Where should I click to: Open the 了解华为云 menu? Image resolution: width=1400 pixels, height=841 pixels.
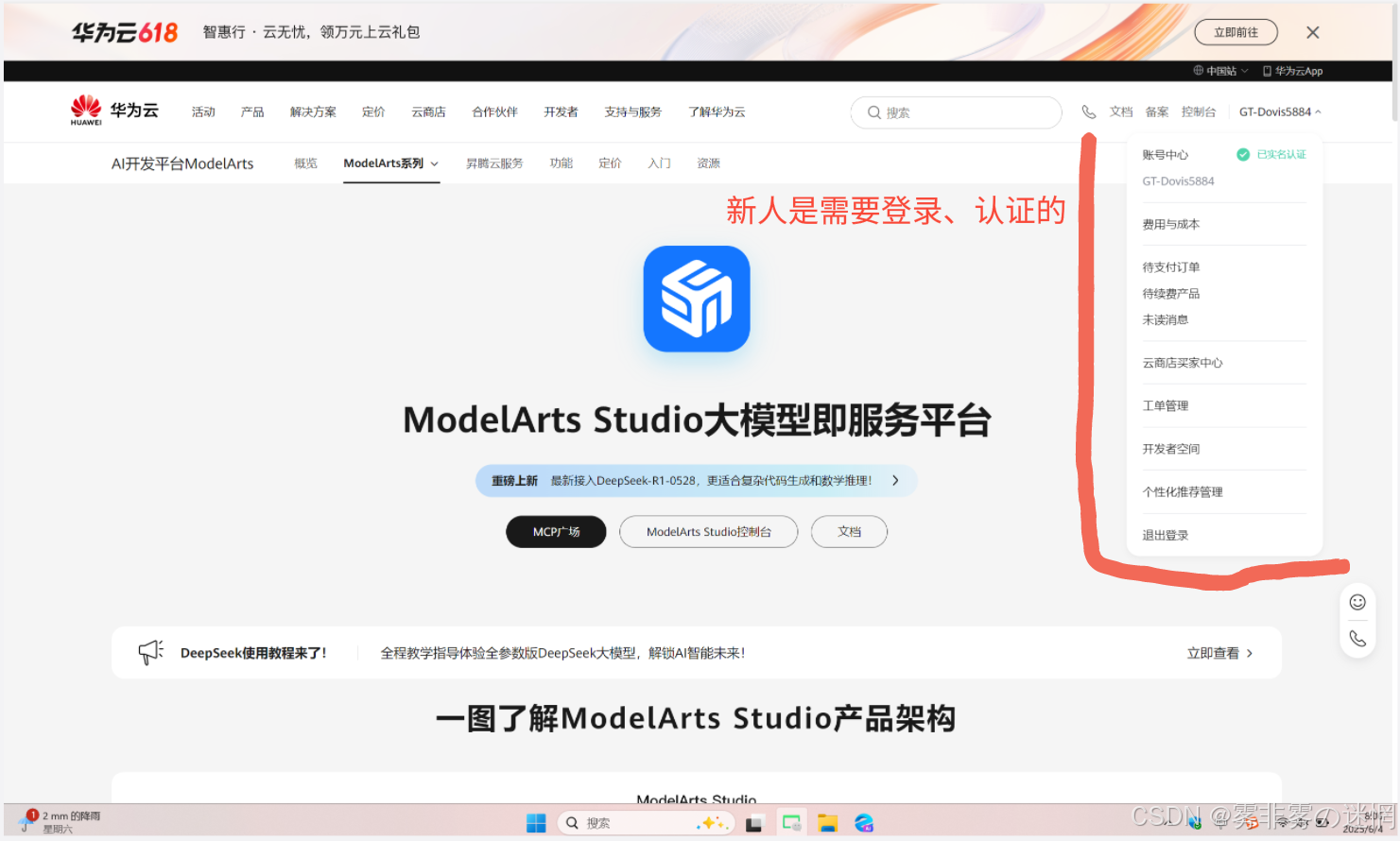pos(717,112)
